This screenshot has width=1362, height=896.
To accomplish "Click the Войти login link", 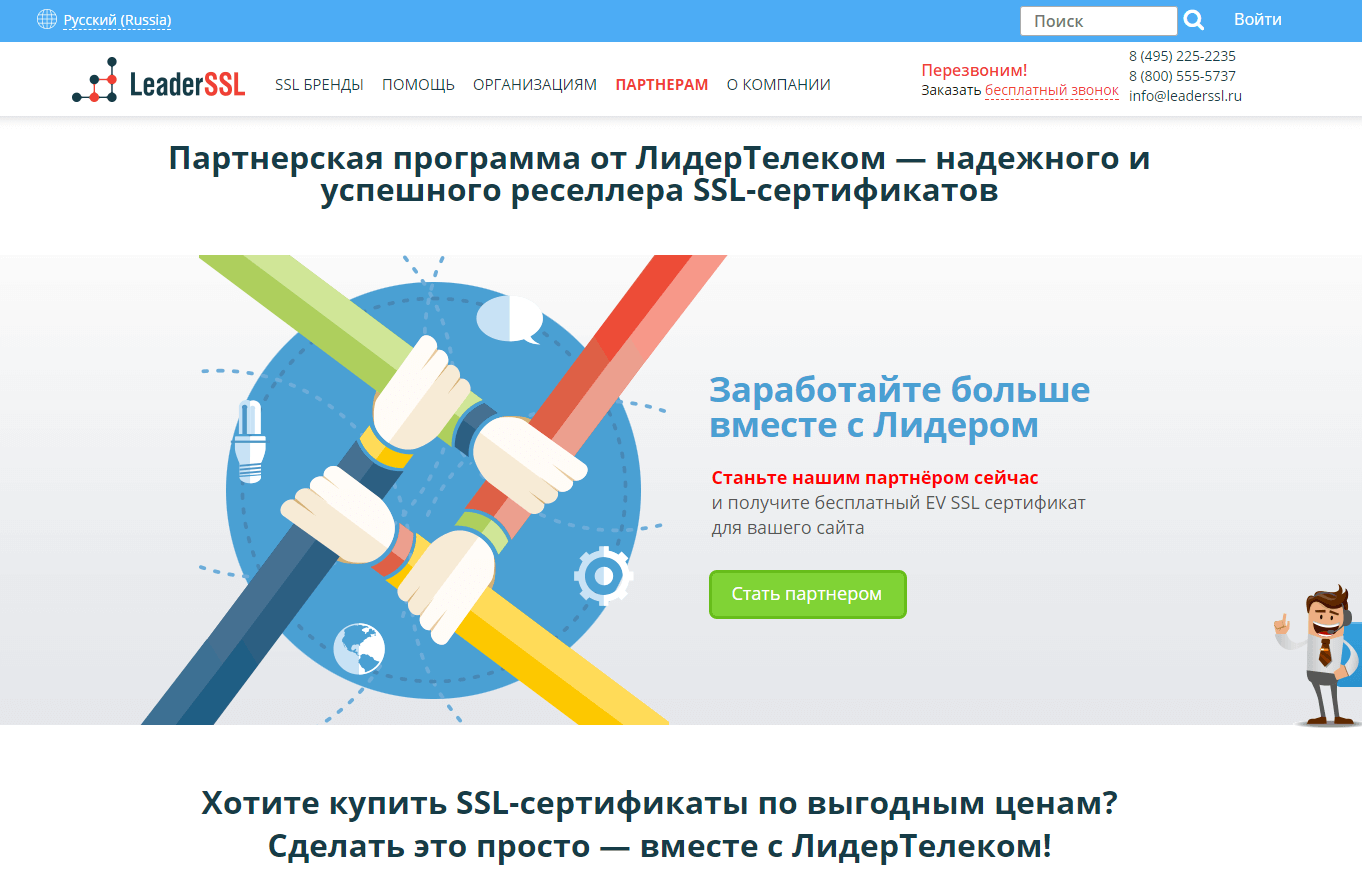I will 1258,19.
